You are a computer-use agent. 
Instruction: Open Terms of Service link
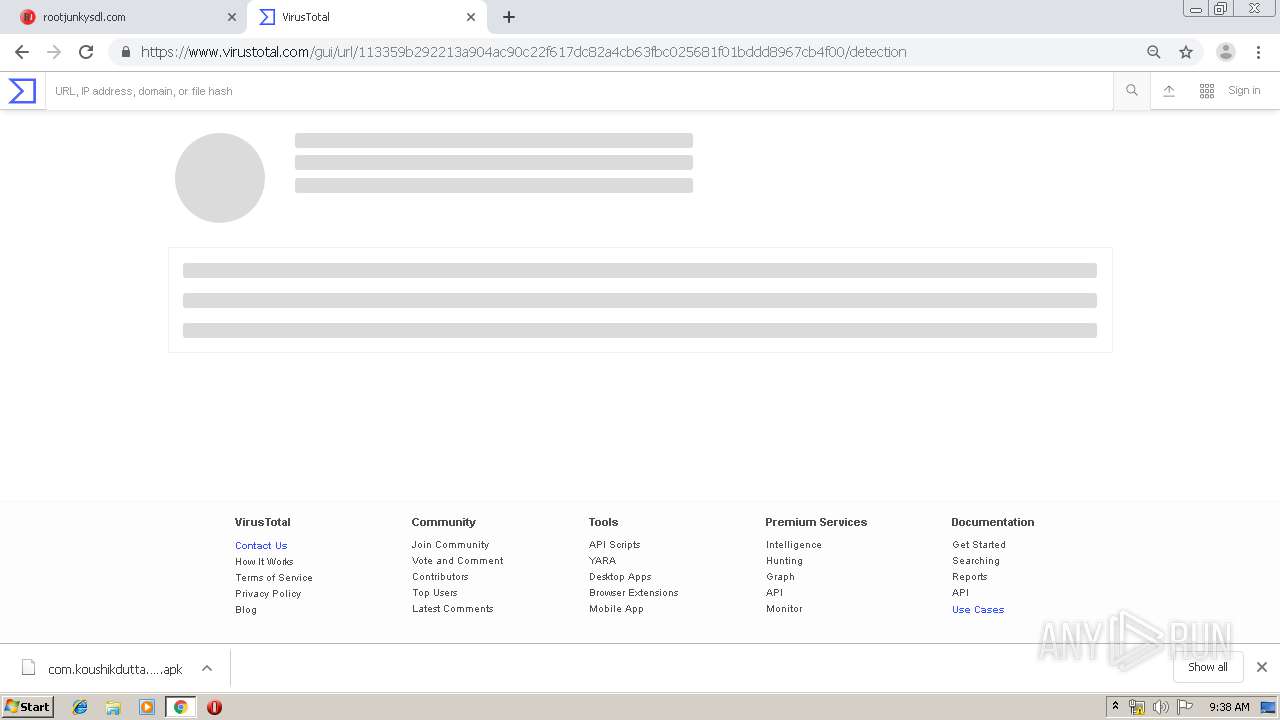274,578
